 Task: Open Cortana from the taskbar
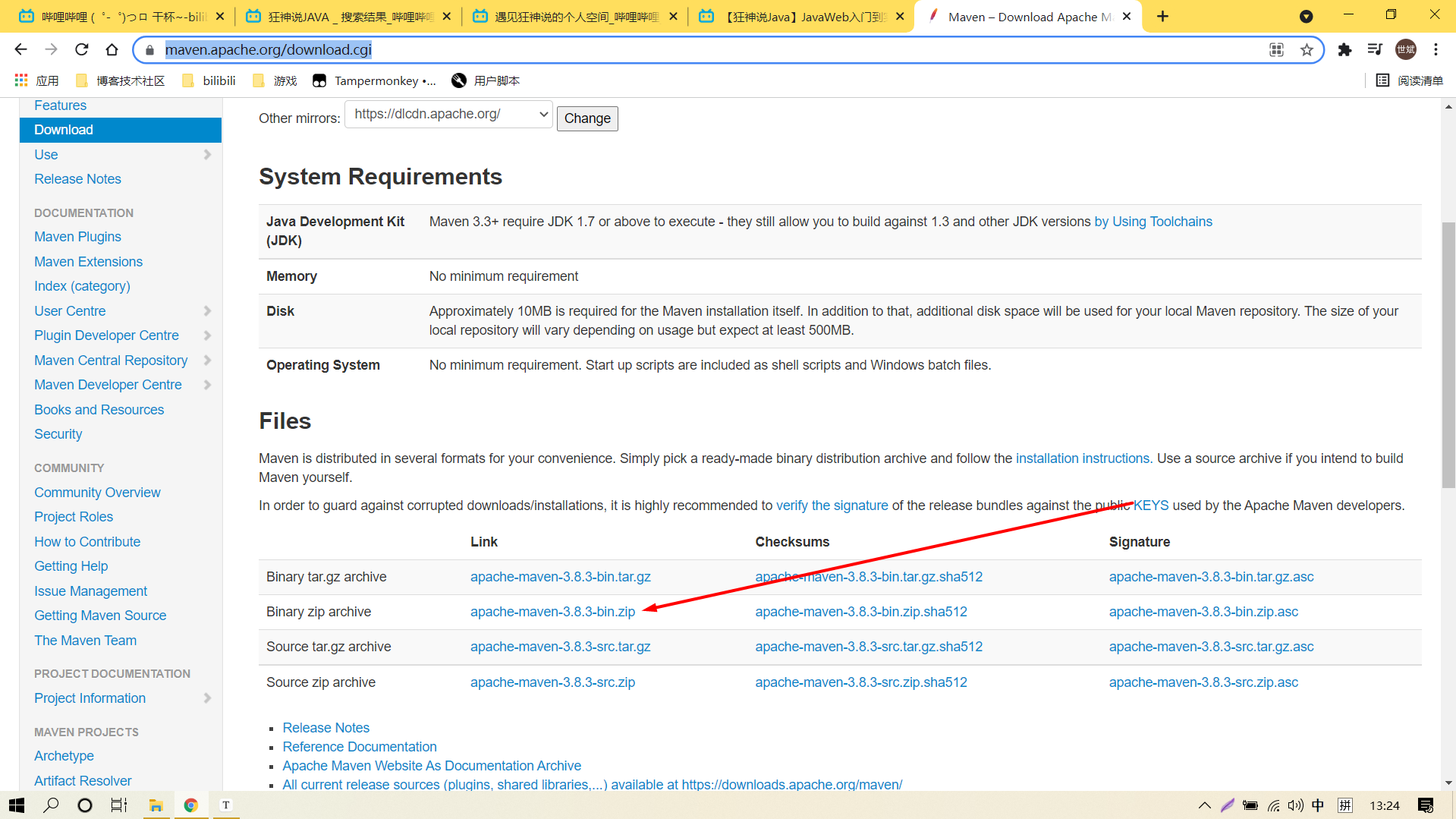pyautogui.click(x=85, y=805)
